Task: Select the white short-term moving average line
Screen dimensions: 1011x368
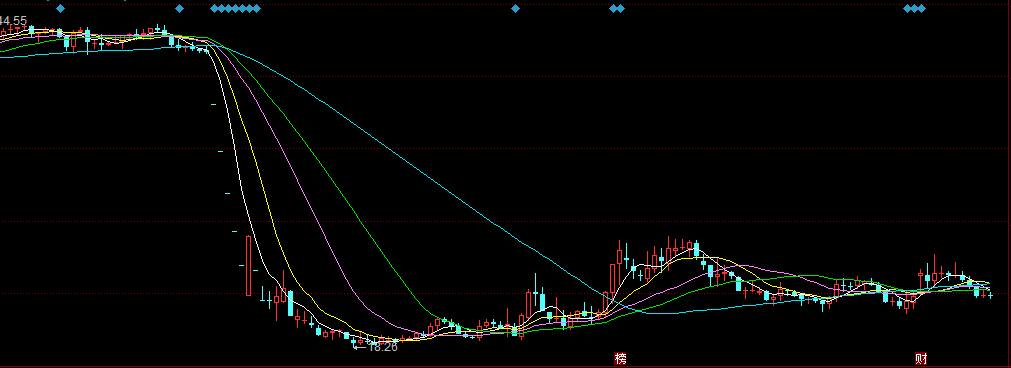Action: click(239, 174)
